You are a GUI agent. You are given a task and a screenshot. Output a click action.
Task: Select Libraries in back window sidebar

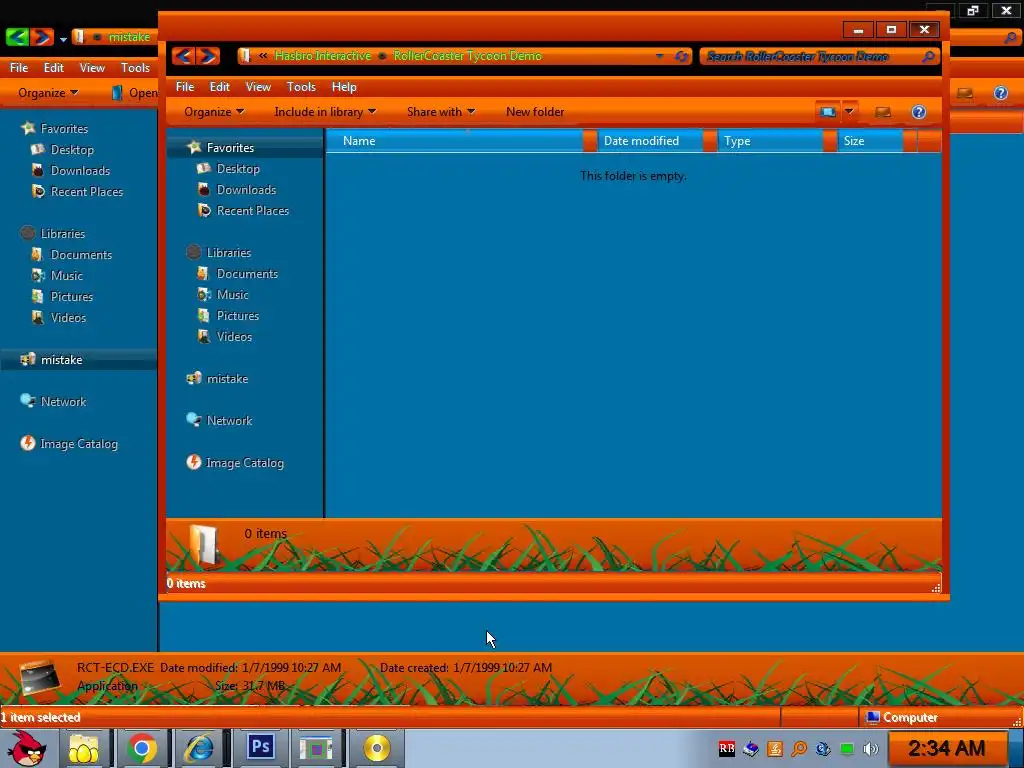click(63, 234)
